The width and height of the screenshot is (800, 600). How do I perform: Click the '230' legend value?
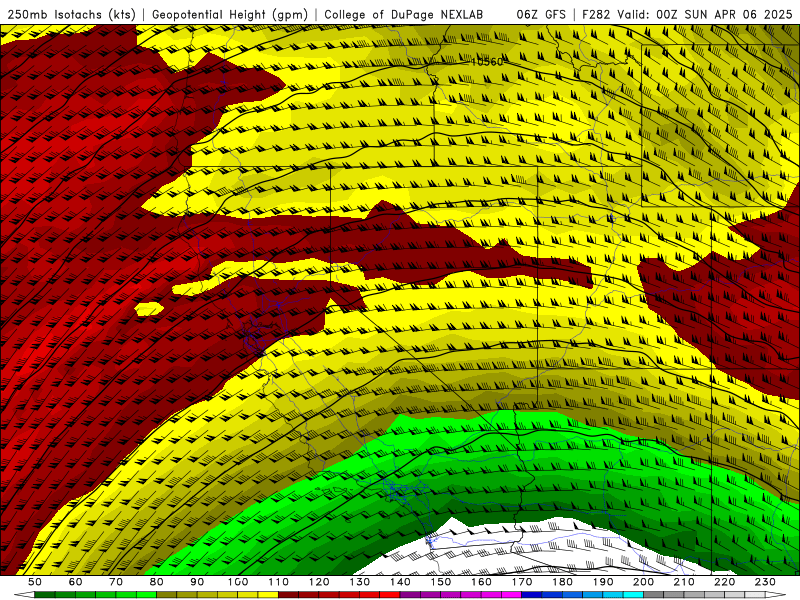click(765, 582)
